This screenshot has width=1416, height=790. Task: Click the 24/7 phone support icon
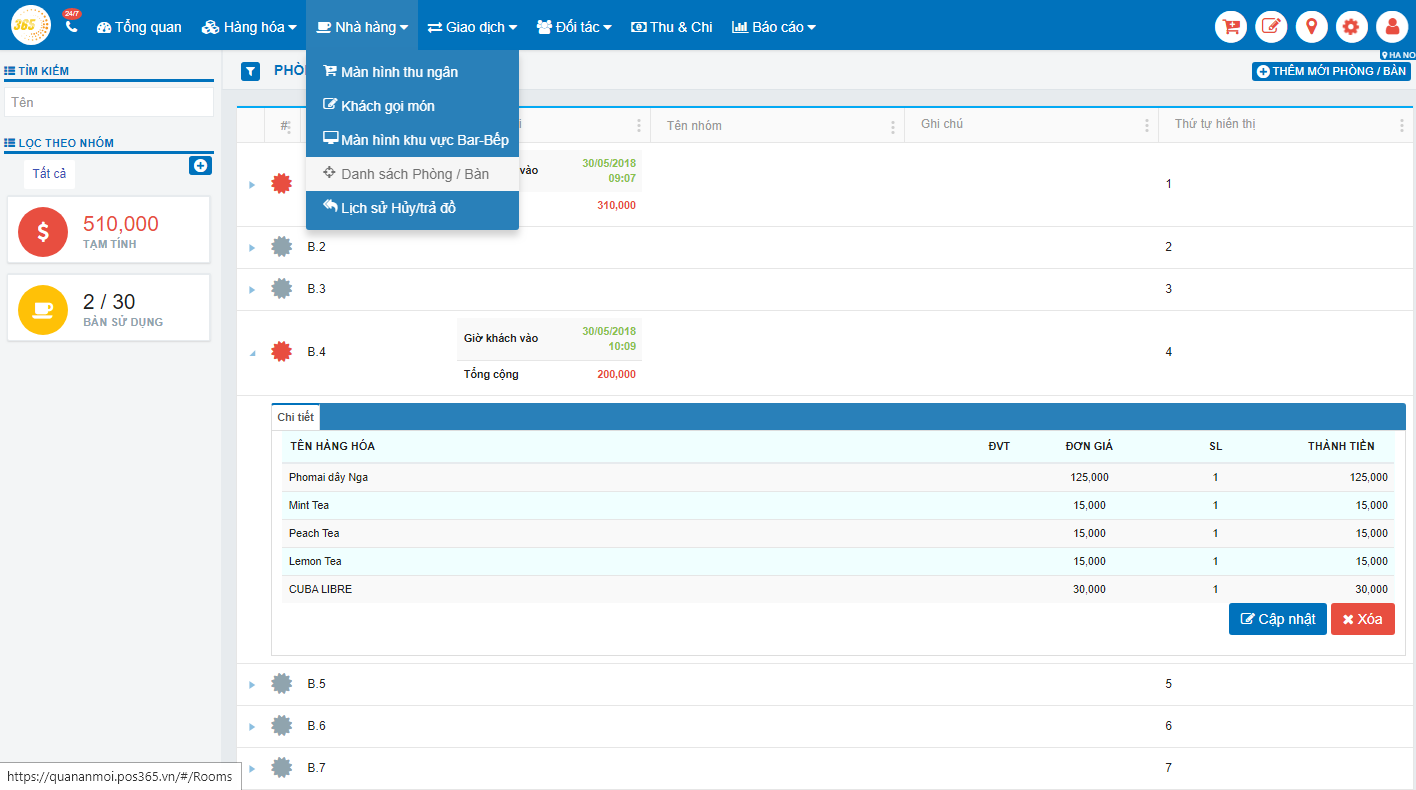(71, 25)
